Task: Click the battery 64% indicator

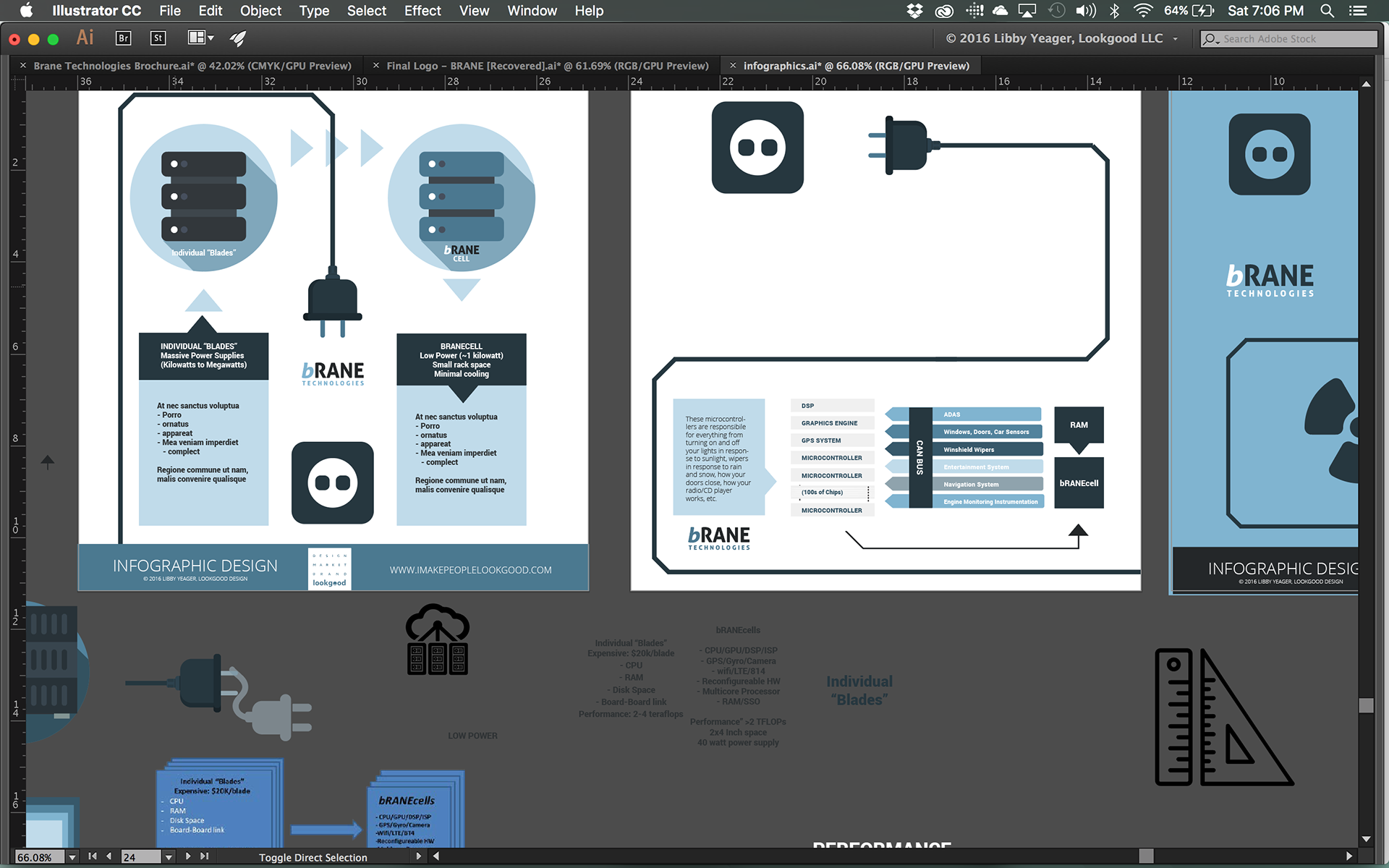Action: click(x=1189, y=11)
